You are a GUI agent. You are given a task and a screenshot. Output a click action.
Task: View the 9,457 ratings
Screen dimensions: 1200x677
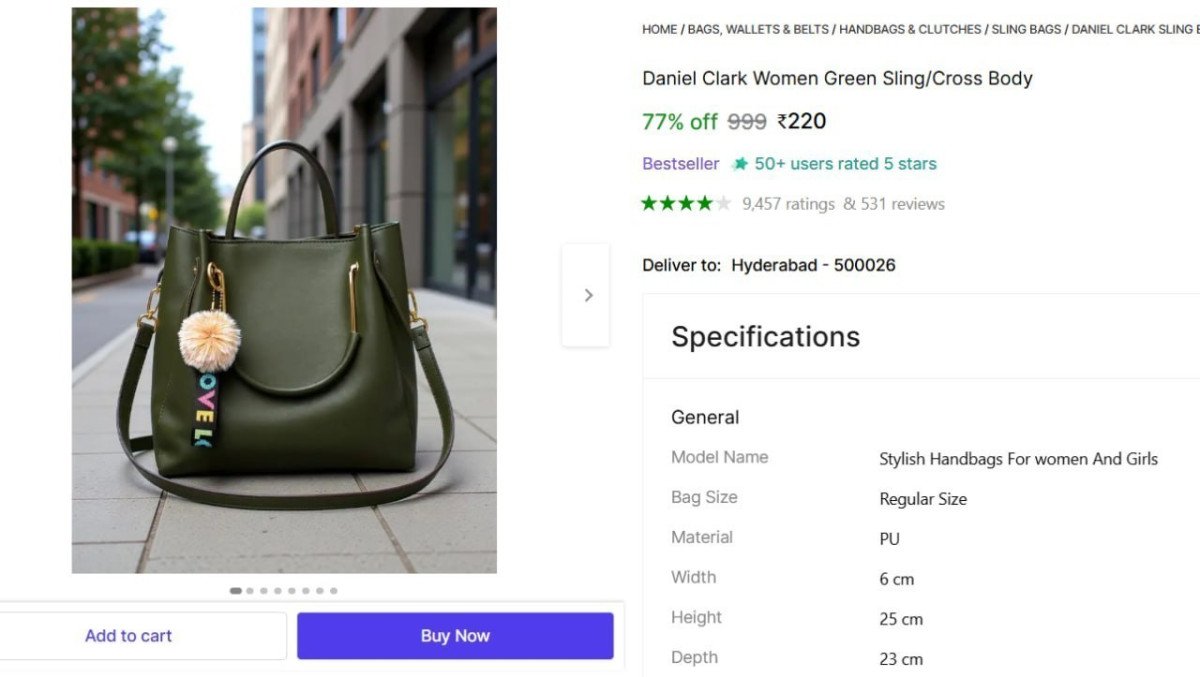pyautogui.click(x=788, y=204)
